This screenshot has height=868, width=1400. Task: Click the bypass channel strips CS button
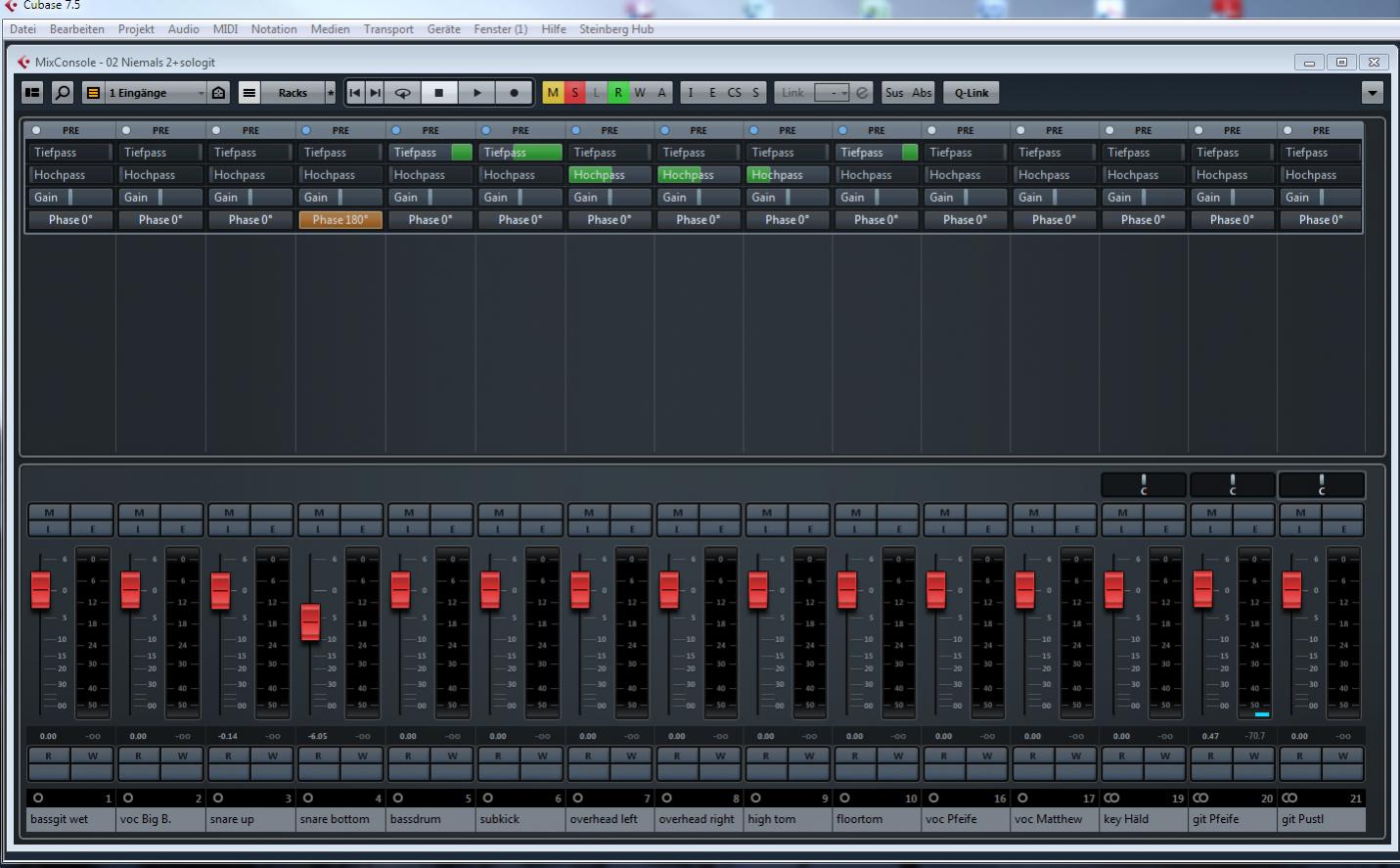[734, 93]
